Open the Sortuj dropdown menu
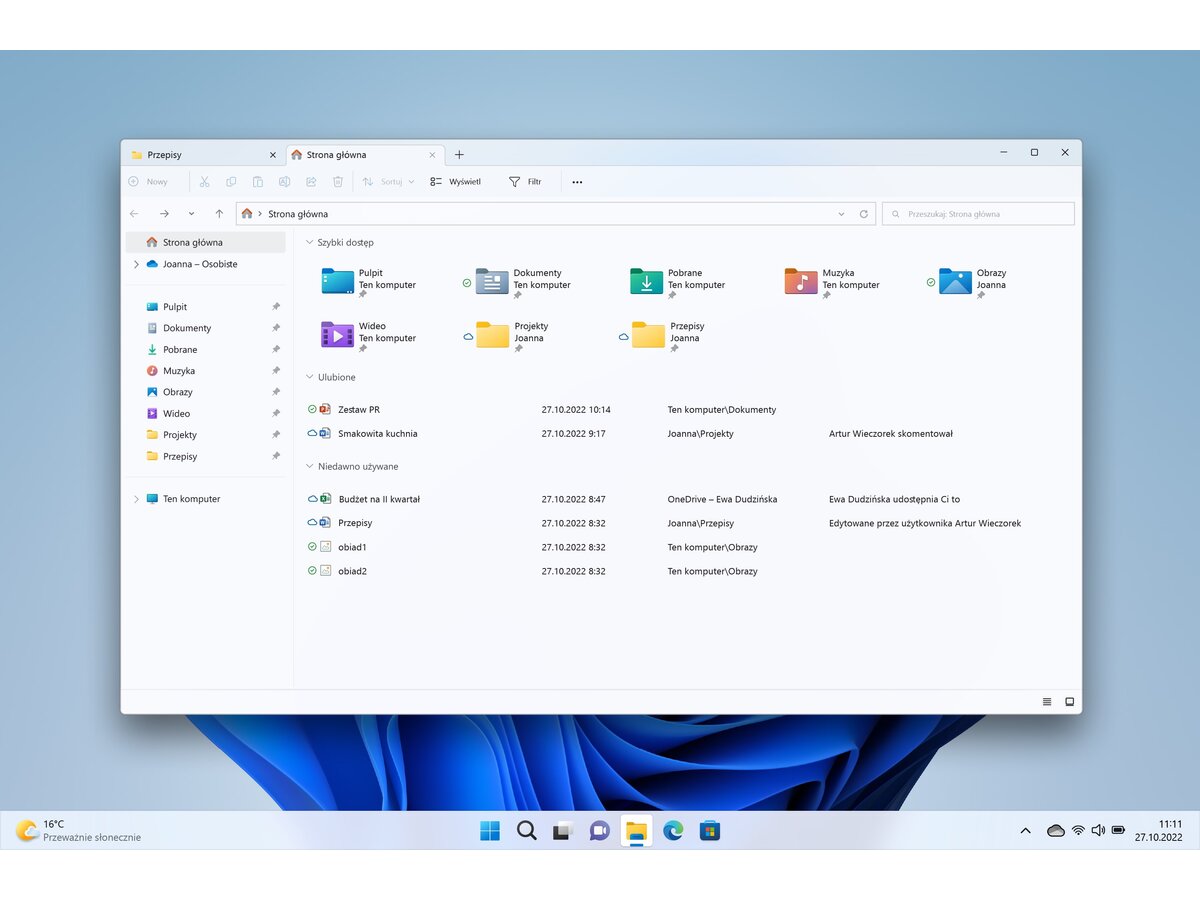This screenshot has height=900, width=1200. coord(388,181)
